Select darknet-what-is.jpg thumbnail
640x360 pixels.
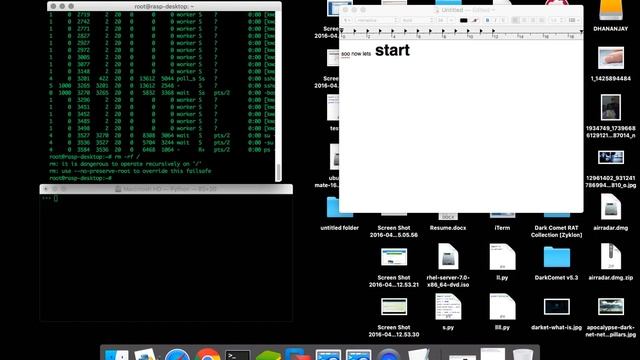(557, 307)
